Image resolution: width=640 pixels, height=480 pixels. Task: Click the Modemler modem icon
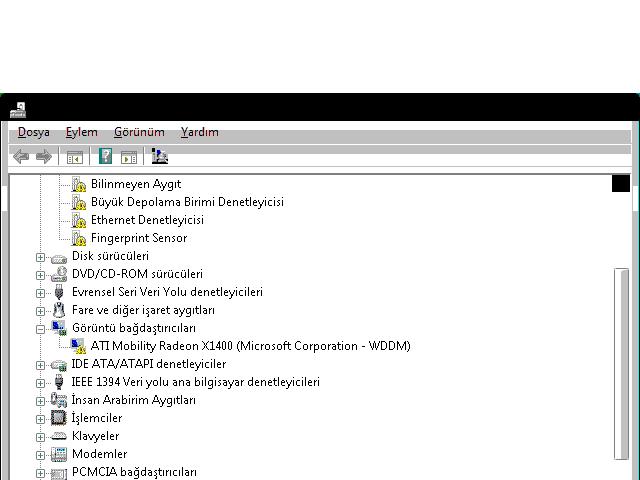click(59, 454)
